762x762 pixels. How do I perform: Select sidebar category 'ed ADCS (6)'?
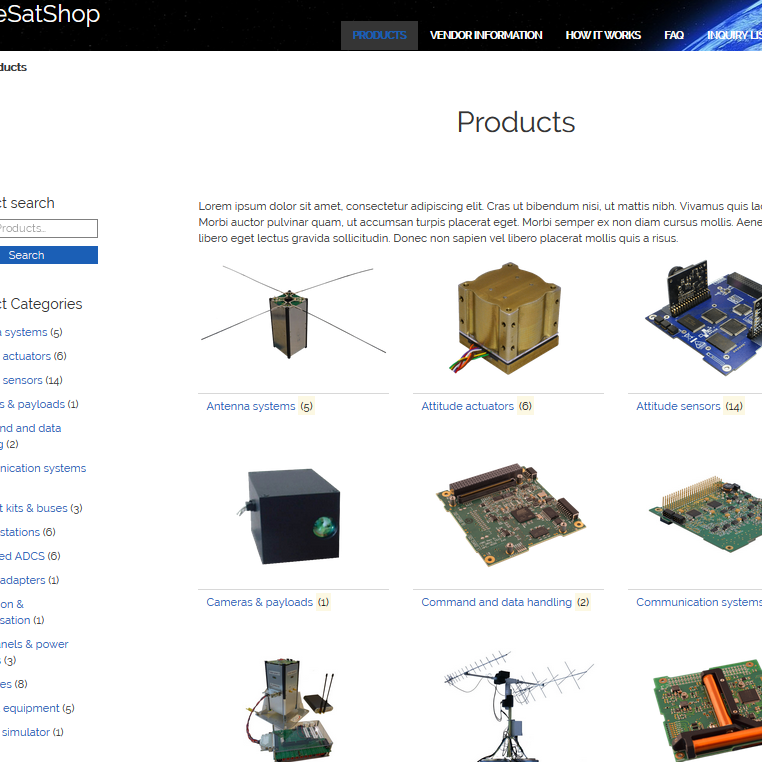30,556
